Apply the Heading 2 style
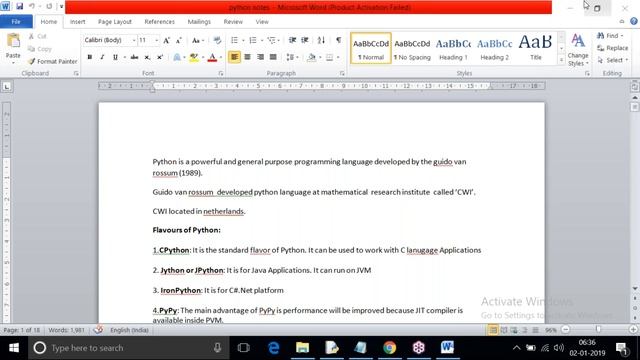Screen dimensions: 640x360 [x=494, y=48]
